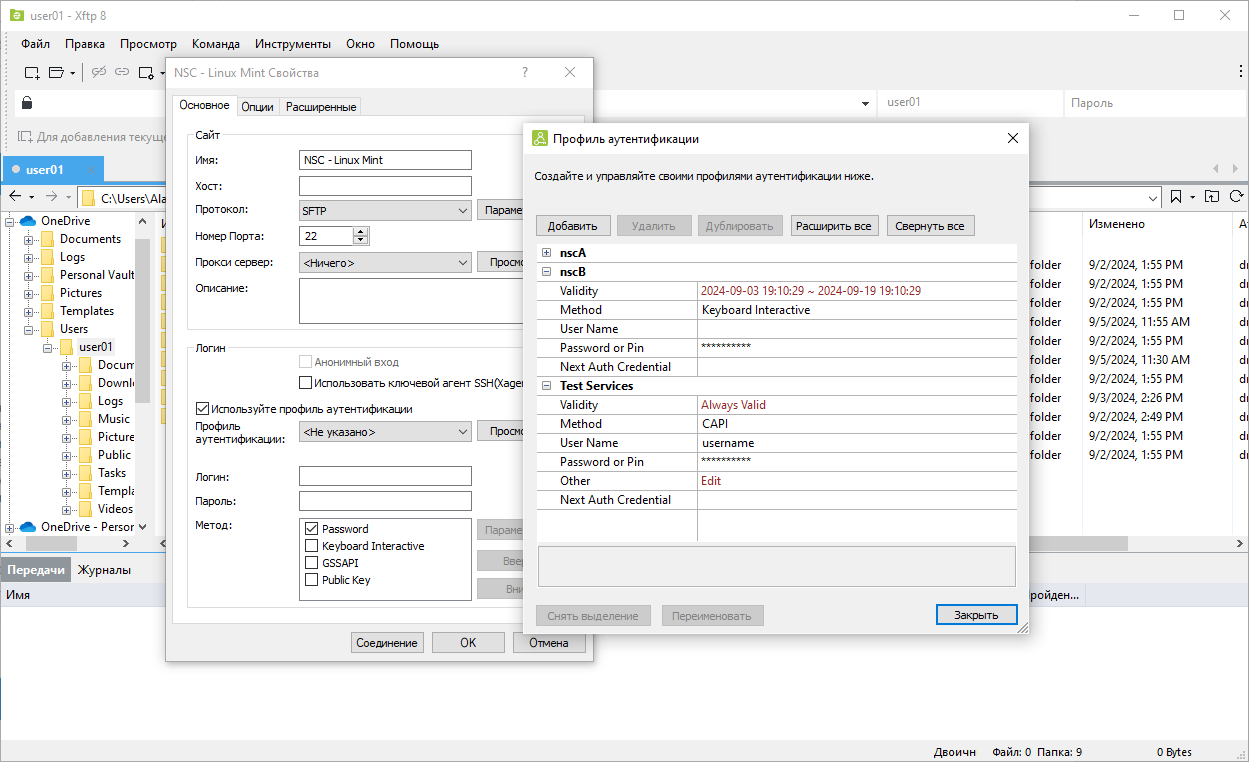Click the New Session toolbar icon
Viewport: 1249px width, 762px height.
[x=32, y=72]
